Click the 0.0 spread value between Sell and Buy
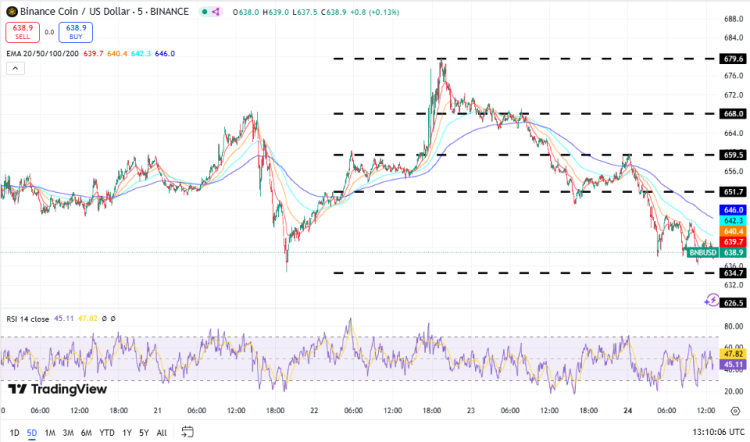Image resolution: width=750 pixels, height=442 pixels. pyautogui.click(x=49, y=32)
